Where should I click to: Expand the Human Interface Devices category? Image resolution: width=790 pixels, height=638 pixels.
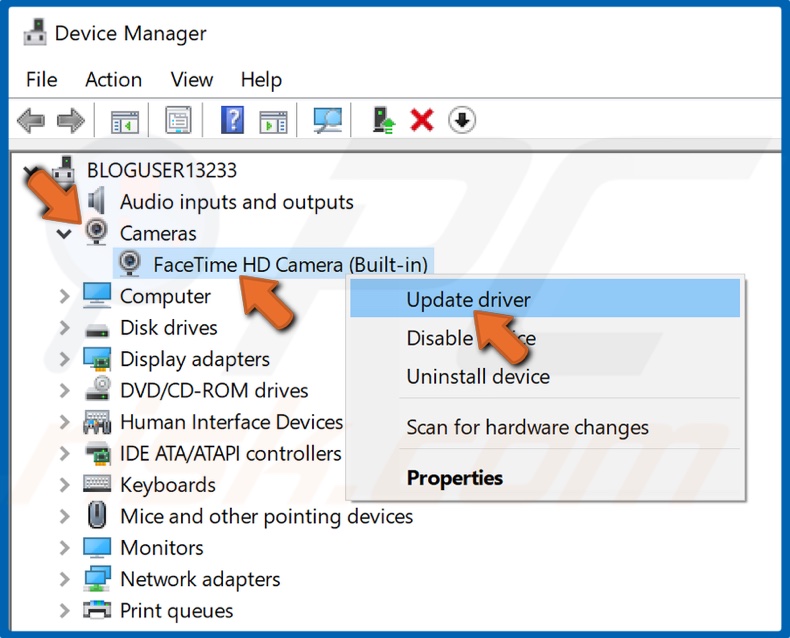[64, 422]
